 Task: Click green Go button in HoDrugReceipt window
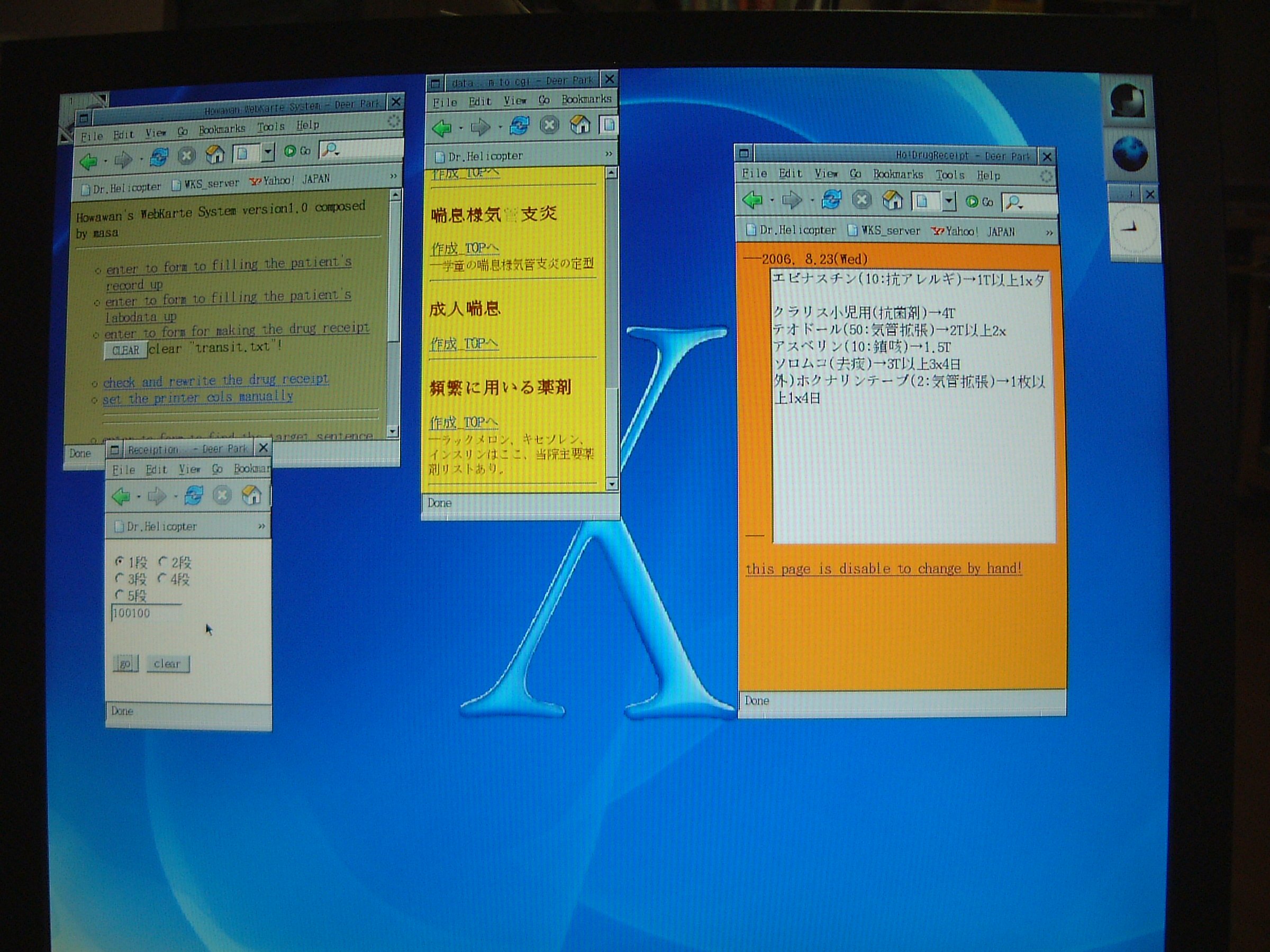tap(979, 202)
